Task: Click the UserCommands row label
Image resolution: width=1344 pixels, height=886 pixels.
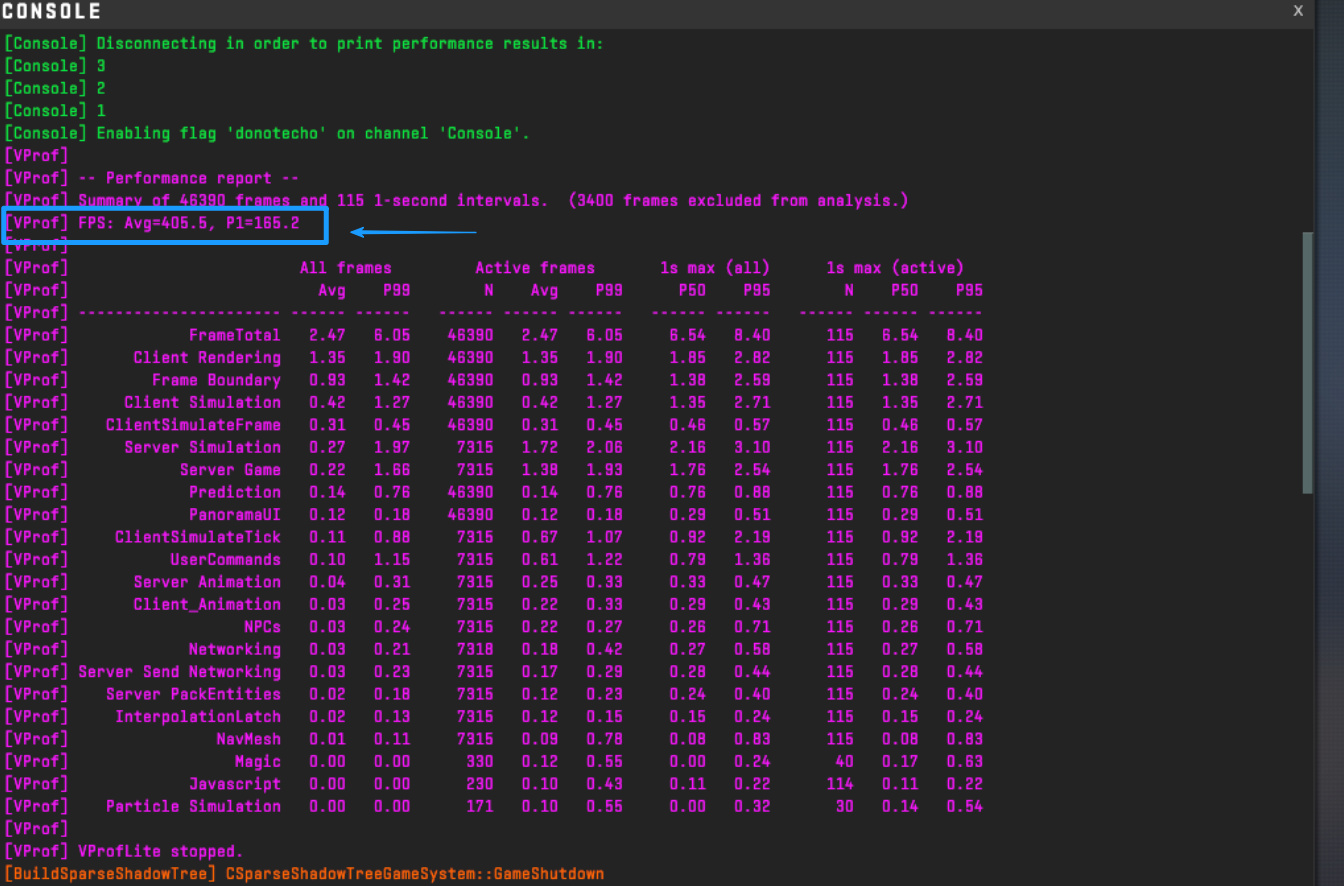Action: pyautogui.click(x=225, y=559)
